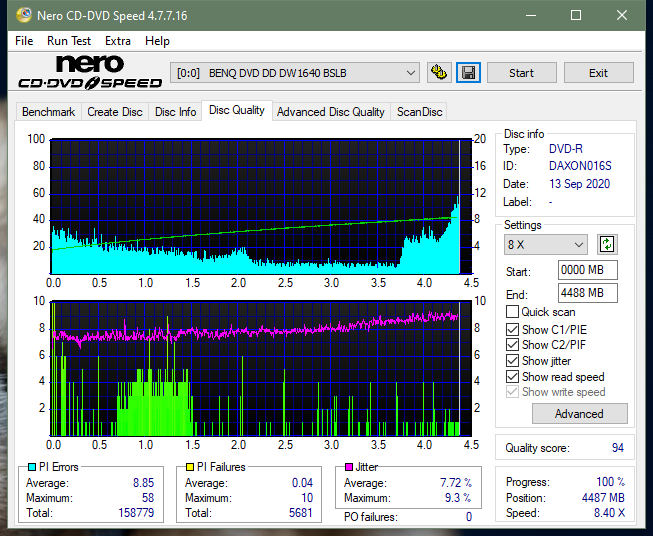Uncheck Show C2/PIF
The height and width of the screenshot is (536, 653).
pos(512,345)
